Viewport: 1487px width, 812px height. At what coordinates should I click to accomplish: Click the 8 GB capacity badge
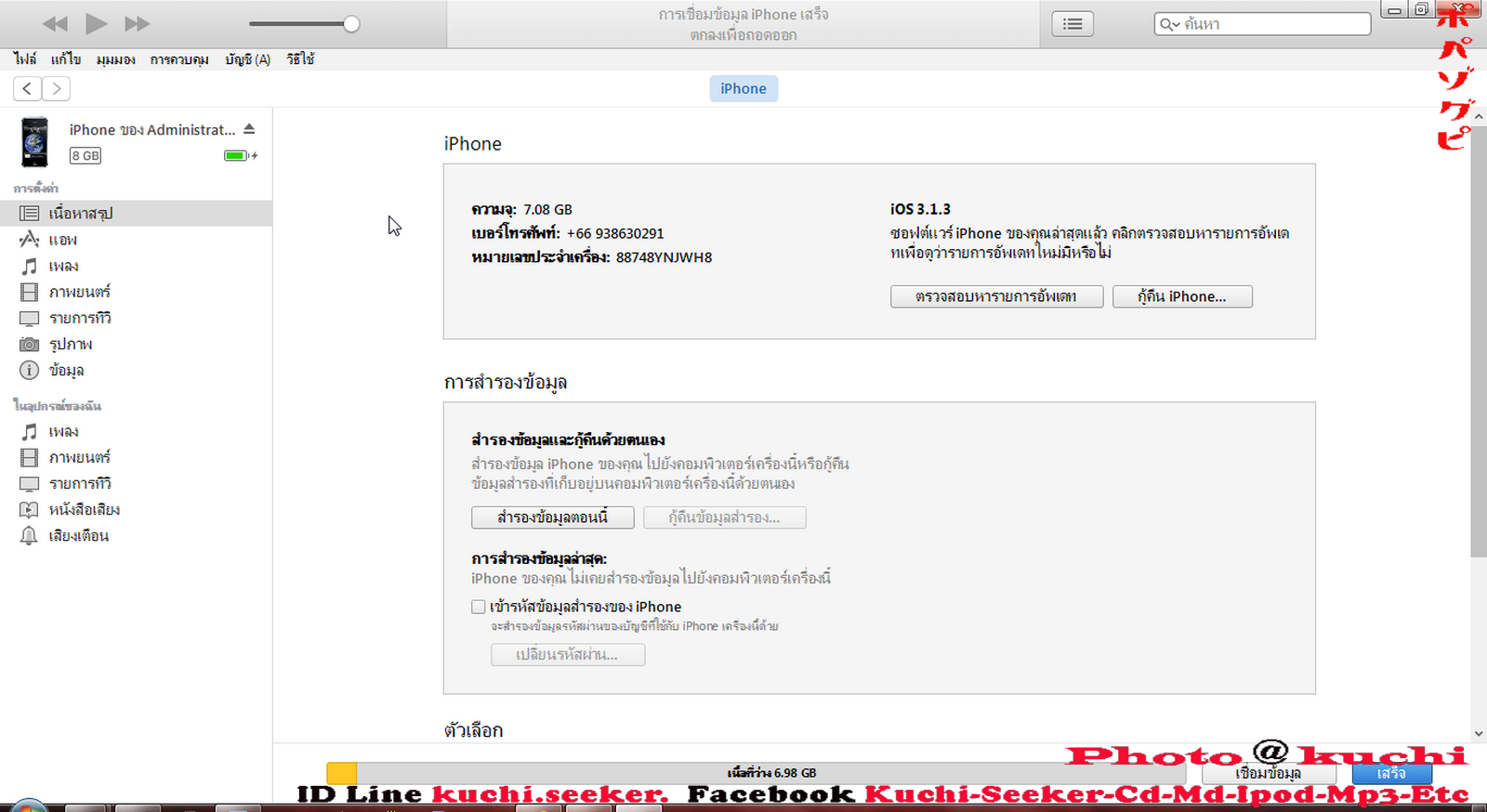pos(86,155)
